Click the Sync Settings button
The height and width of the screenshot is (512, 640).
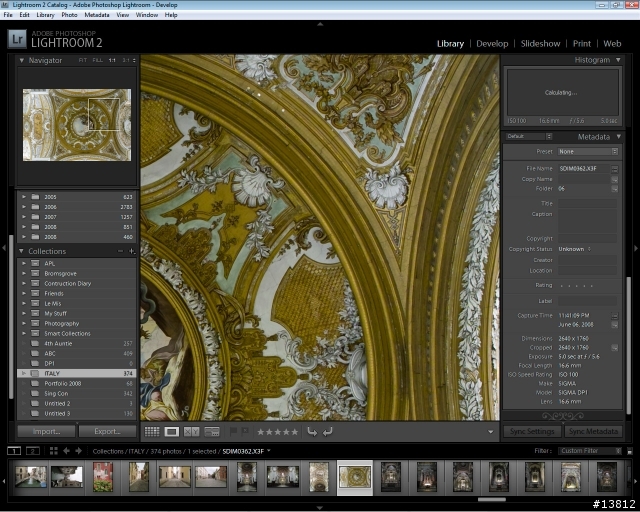pyautogui.click(x=532, y=431)
